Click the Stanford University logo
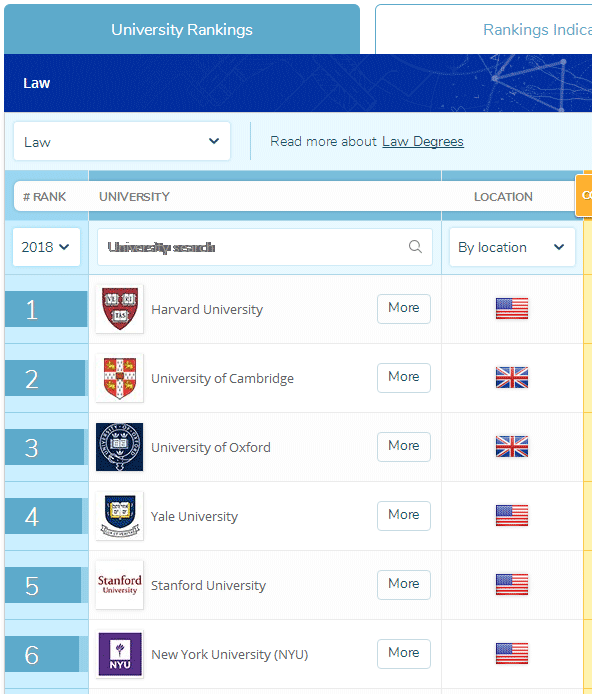The image size is (592, 694). 119,585
